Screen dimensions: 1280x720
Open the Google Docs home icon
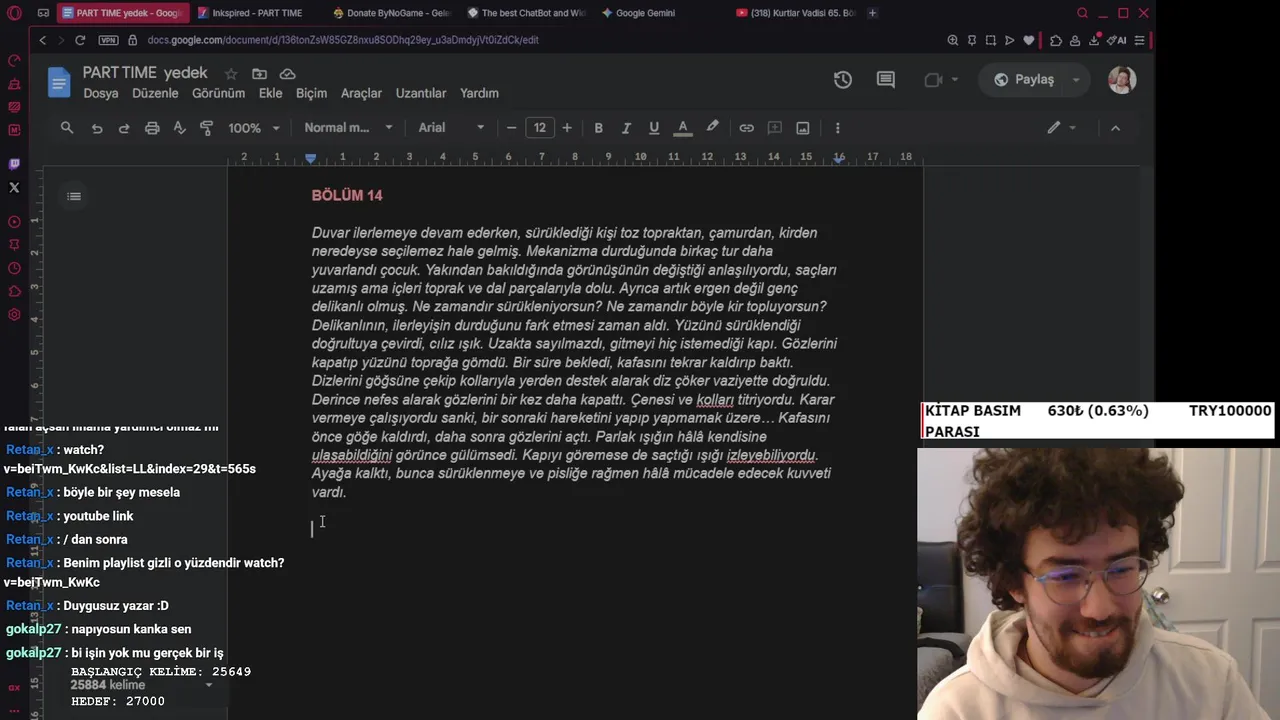coord(59,82)
